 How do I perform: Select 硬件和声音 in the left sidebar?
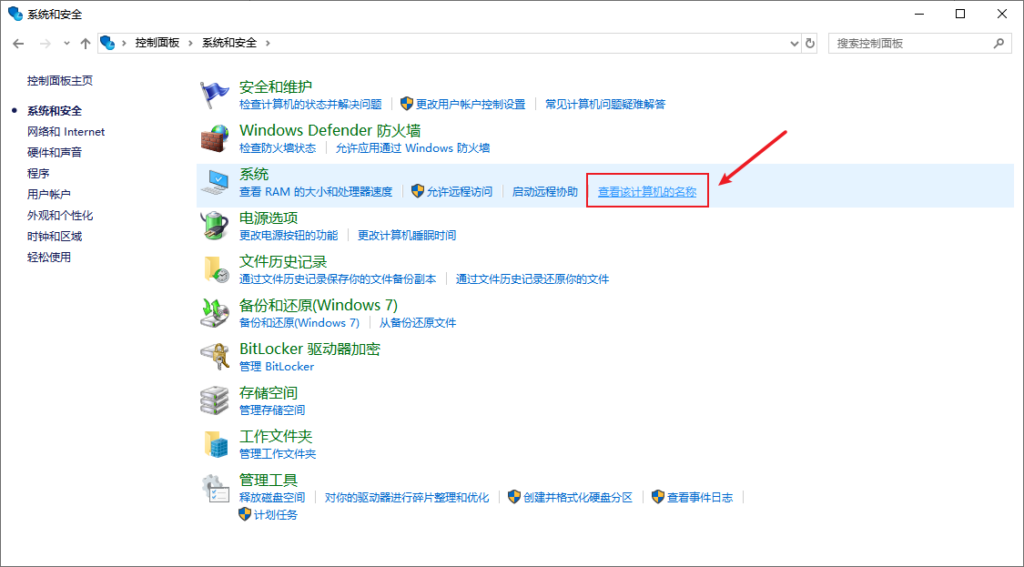55,153
